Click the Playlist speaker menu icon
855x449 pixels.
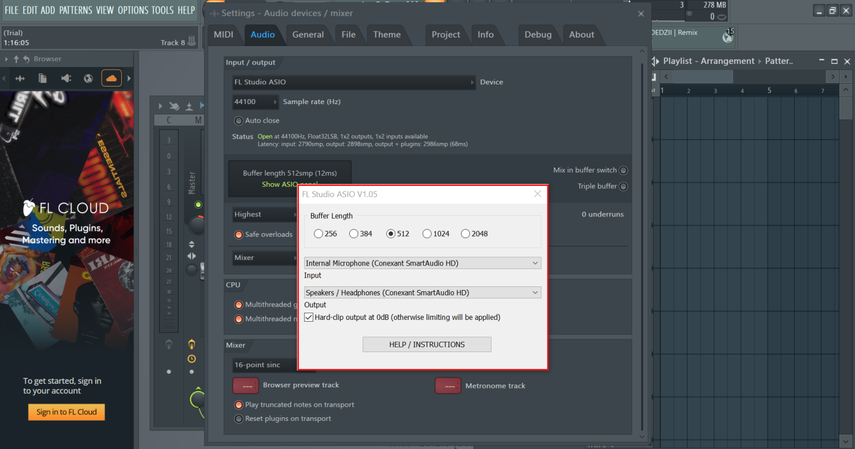(655, 61)
